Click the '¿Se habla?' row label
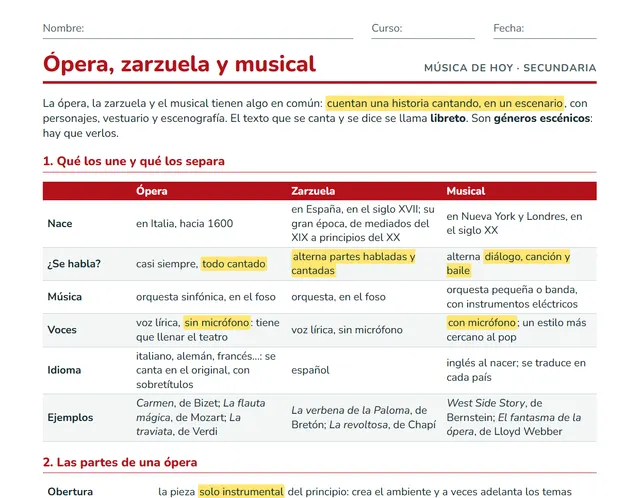Viewport: 640px width, 498px height. pyautogui.click(x=74, y=264)
